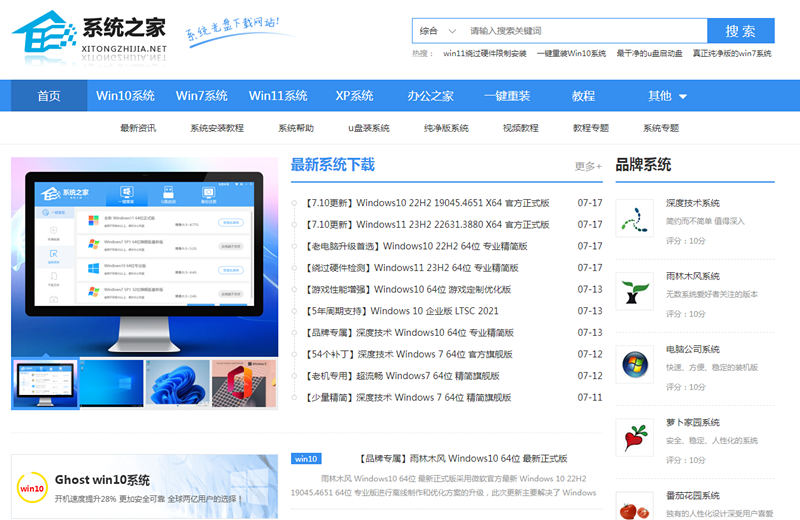
Task: Open 雨林木风 Windows10 64位 最新正式版 article
Action: point(463,459)
